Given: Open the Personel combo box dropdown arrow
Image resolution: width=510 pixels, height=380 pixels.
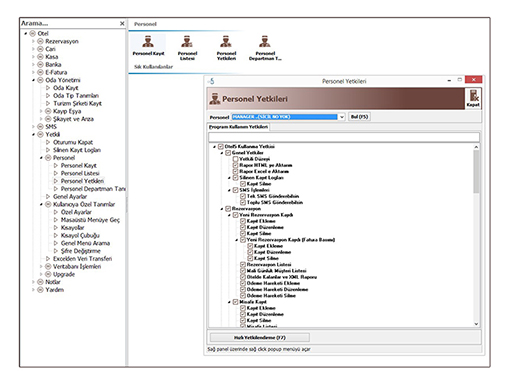Looking at the screenshot, I should click(342, 117).
